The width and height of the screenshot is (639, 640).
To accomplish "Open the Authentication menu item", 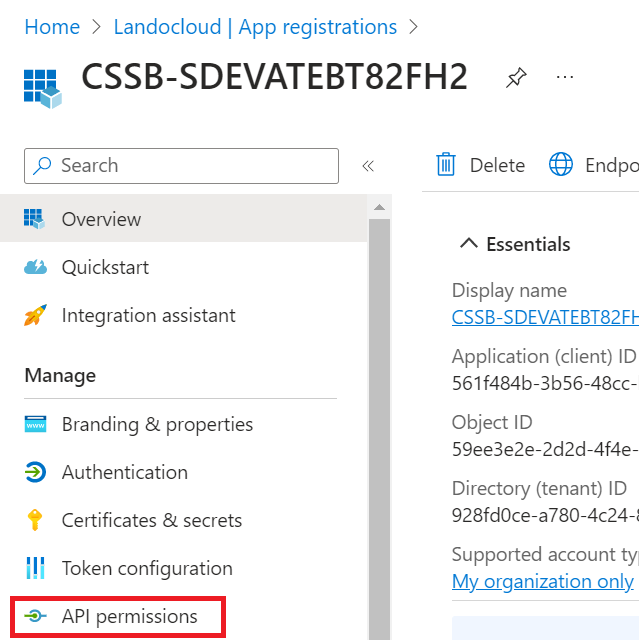I will [124, 472].
